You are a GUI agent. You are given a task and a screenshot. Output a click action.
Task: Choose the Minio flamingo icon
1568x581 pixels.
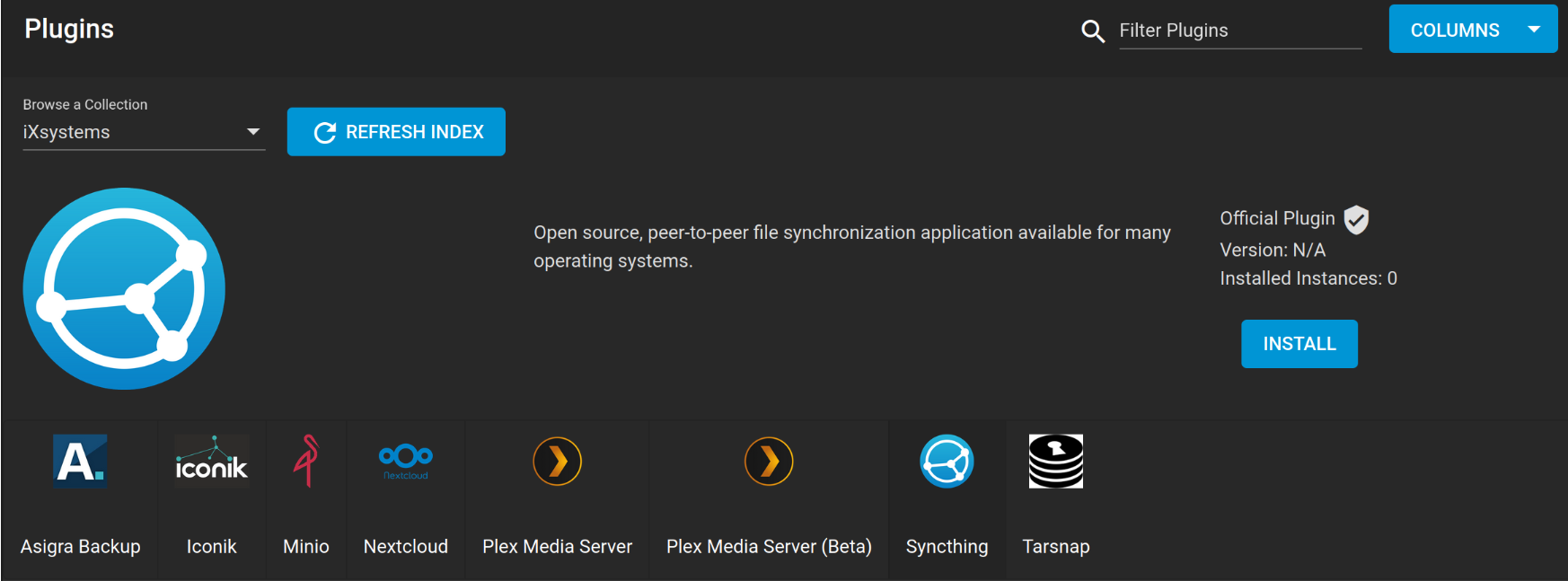pyautogui.click(x=306, y=461)
